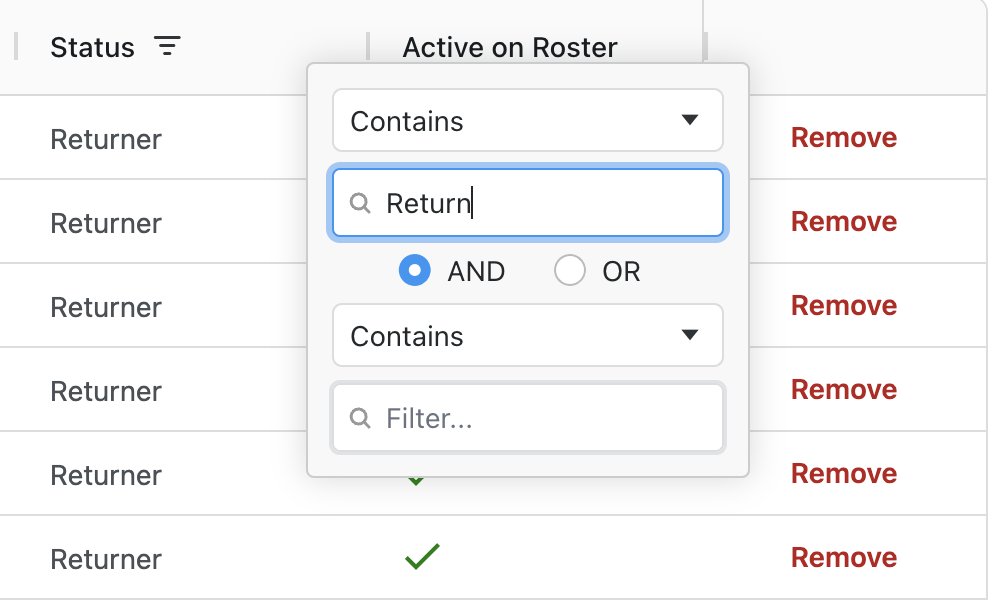Viewport: 992px width, 600px height.
Task: Select the OR radio button
Action: (x=570, y=271)
